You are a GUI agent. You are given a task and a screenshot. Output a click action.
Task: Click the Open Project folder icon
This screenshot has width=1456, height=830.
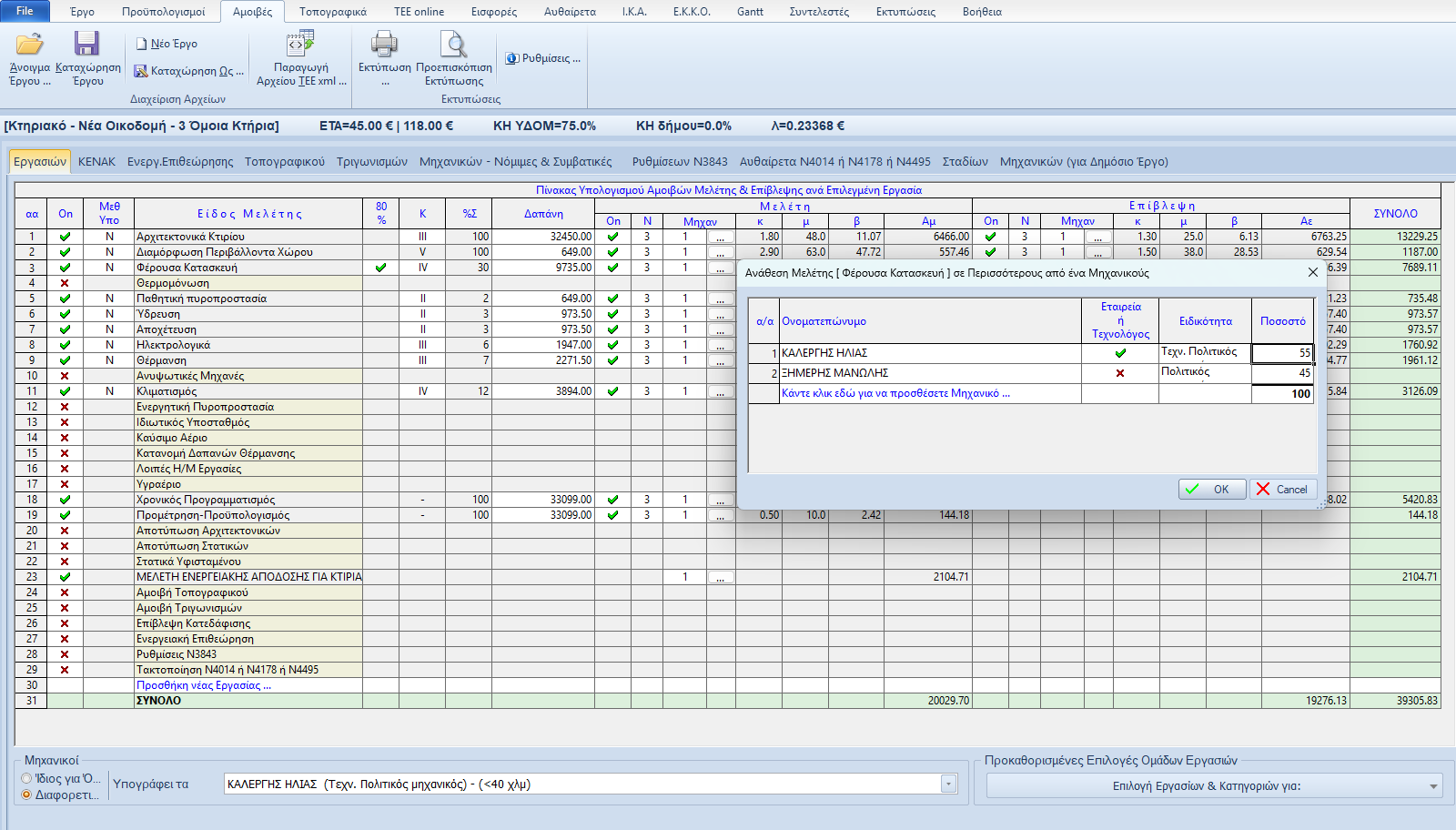[29, 45]
